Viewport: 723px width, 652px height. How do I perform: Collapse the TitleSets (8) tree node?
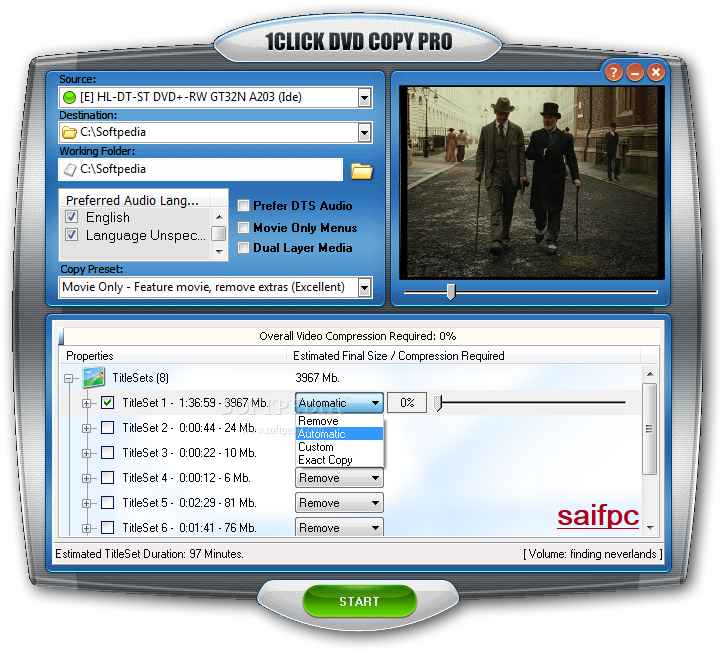pyautogui.click(x=69, y=379)
